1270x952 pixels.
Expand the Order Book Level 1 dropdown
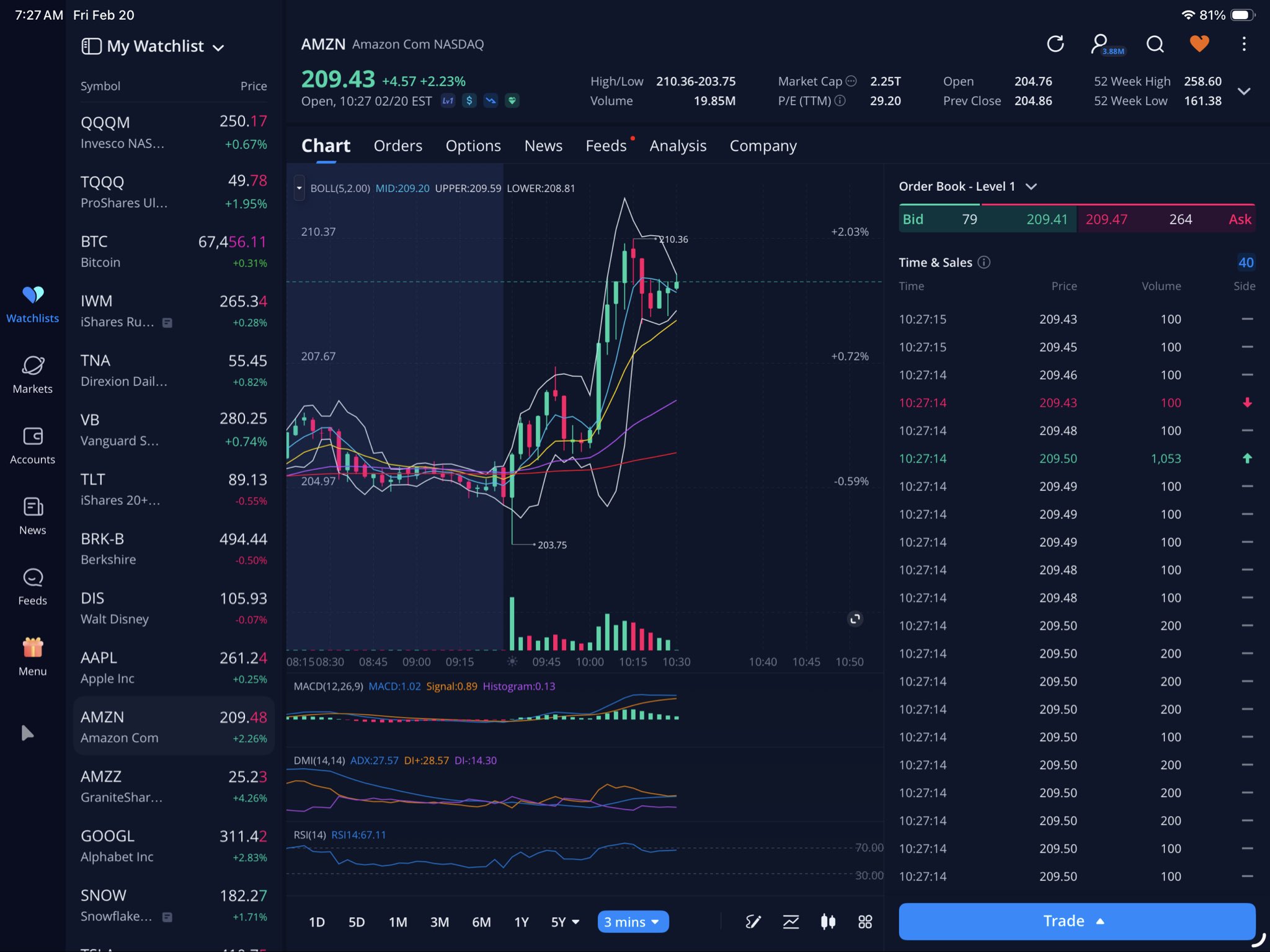click(x=1031, y=187)
